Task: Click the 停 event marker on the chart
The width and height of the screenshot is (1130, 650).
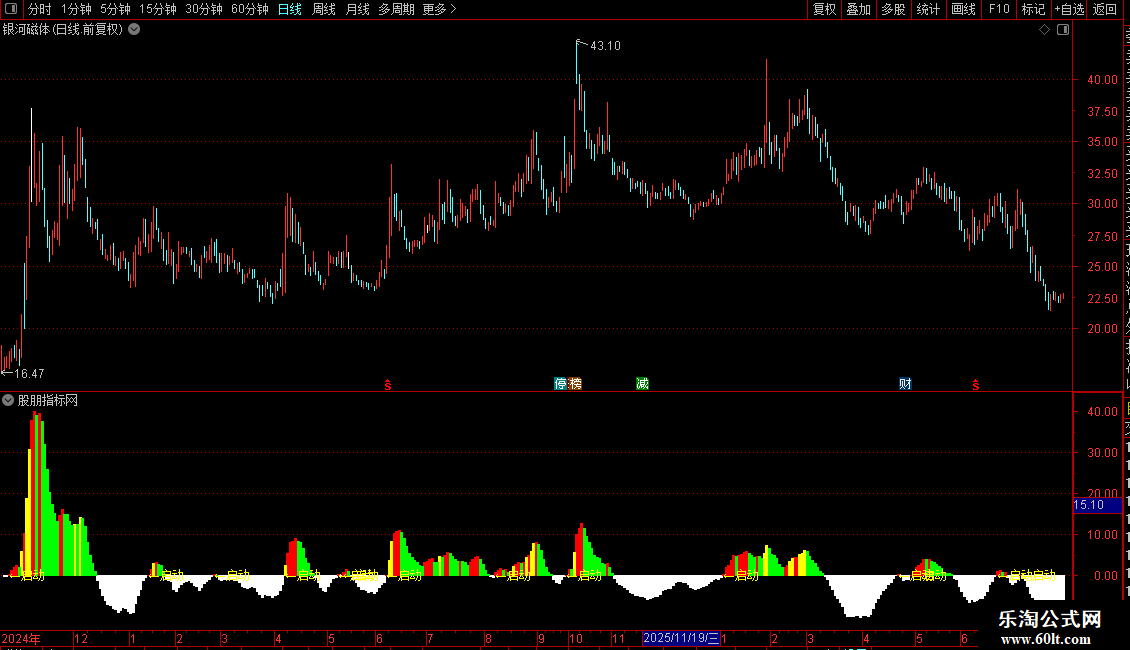Action: pos(561,383)
